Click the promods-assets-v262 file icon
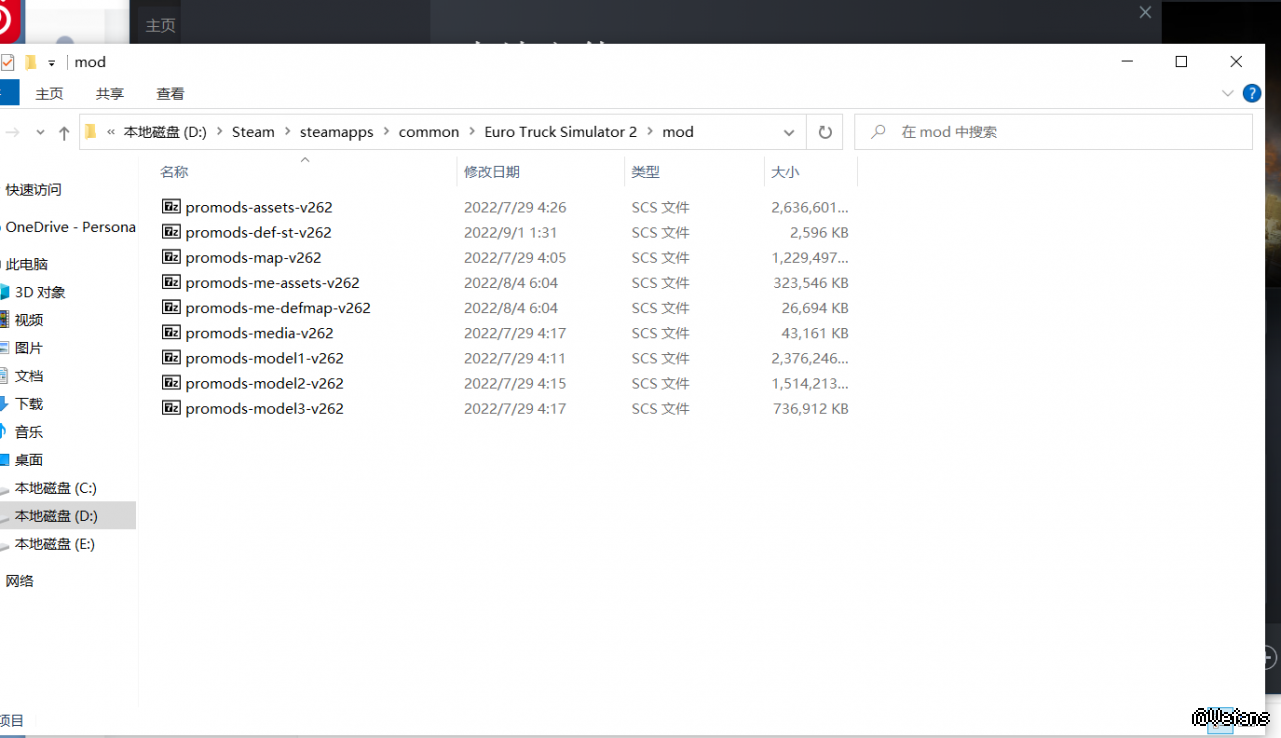 point(171,207)
